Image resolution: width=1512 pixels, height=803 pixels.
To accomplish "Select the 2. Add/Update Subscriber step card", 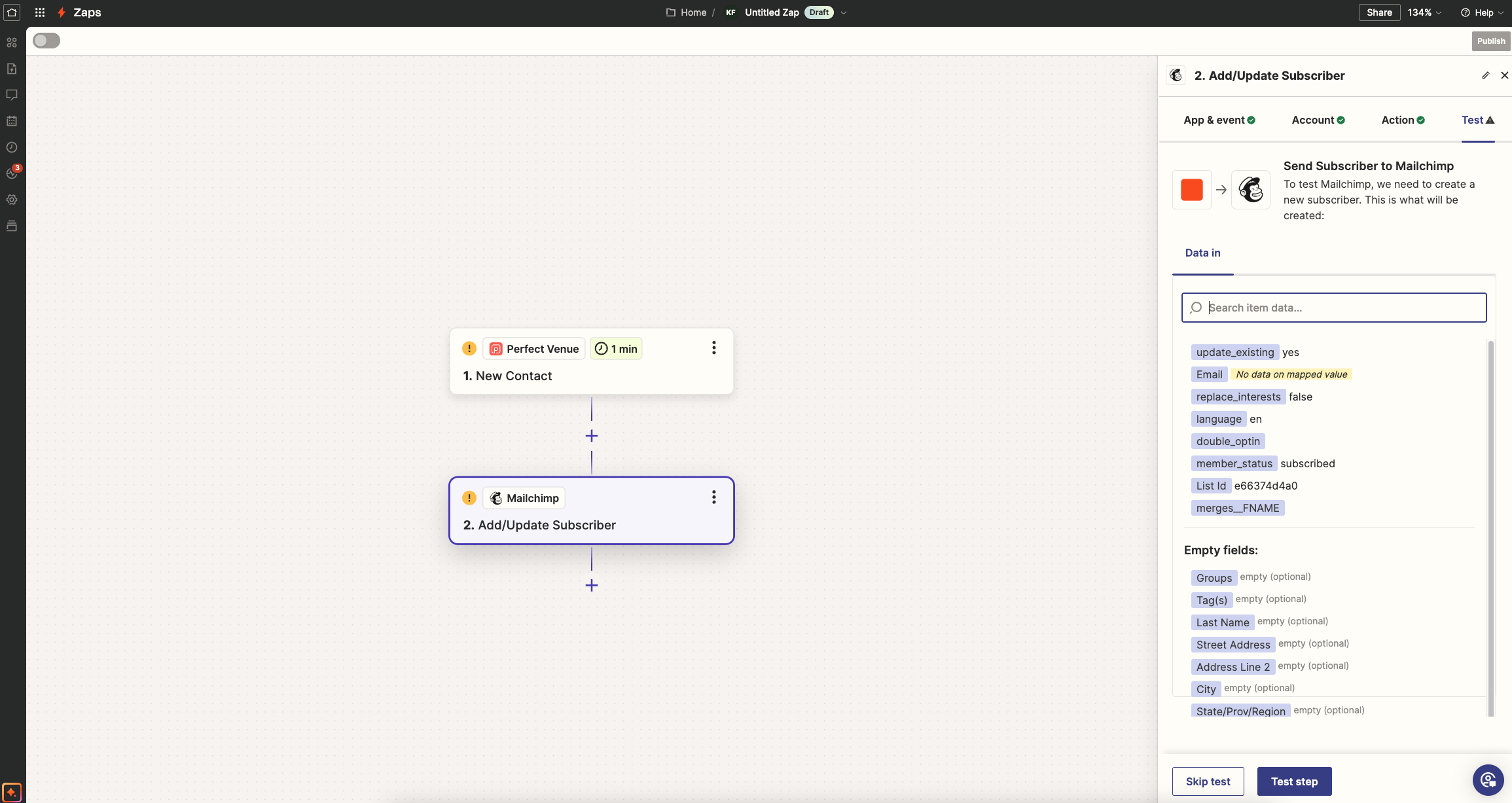I will pyautogui.click(x=591, y=510).
